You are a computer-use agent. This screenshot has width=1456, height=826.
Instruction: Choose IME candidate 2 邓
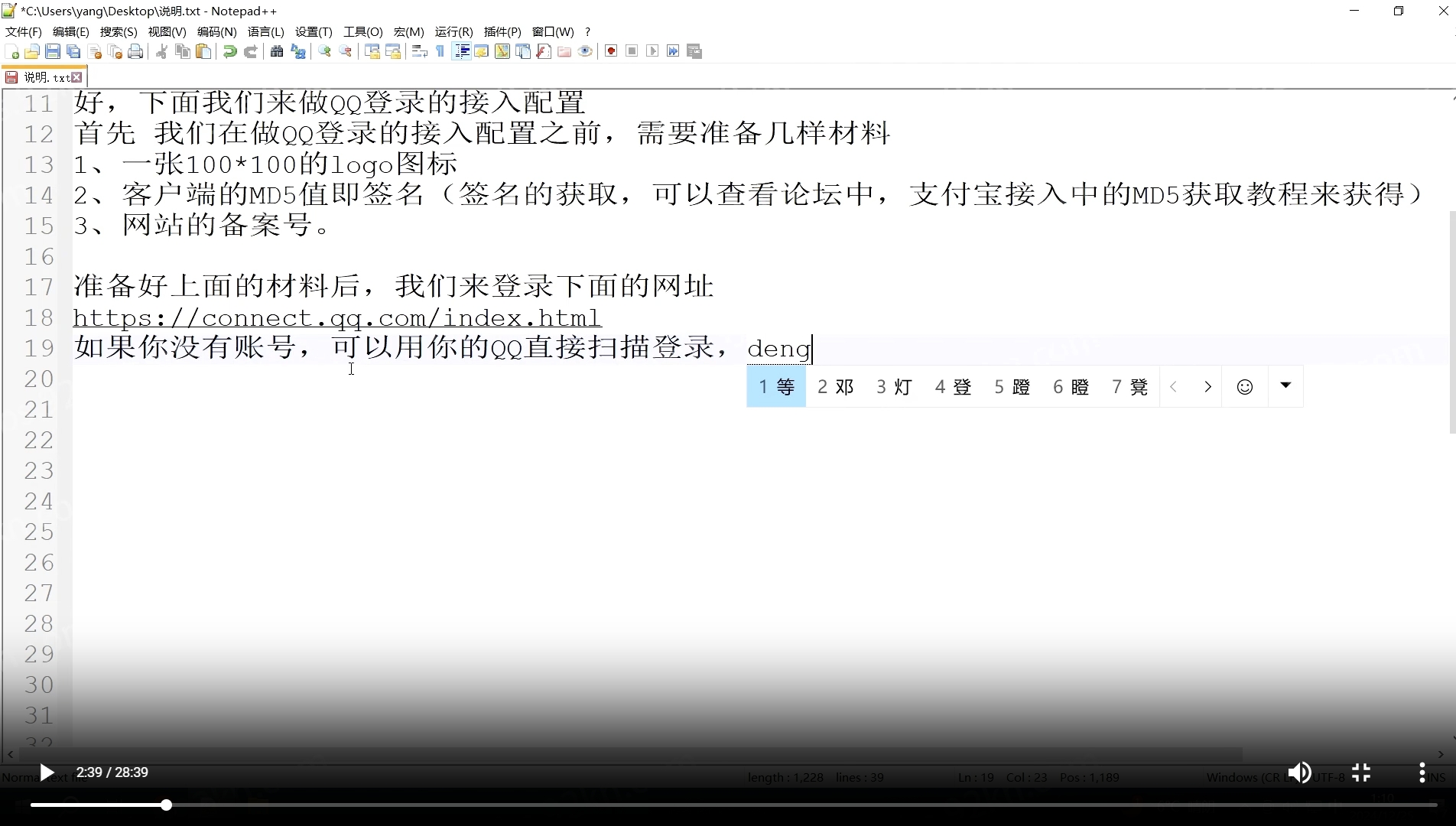pos(835,387)
